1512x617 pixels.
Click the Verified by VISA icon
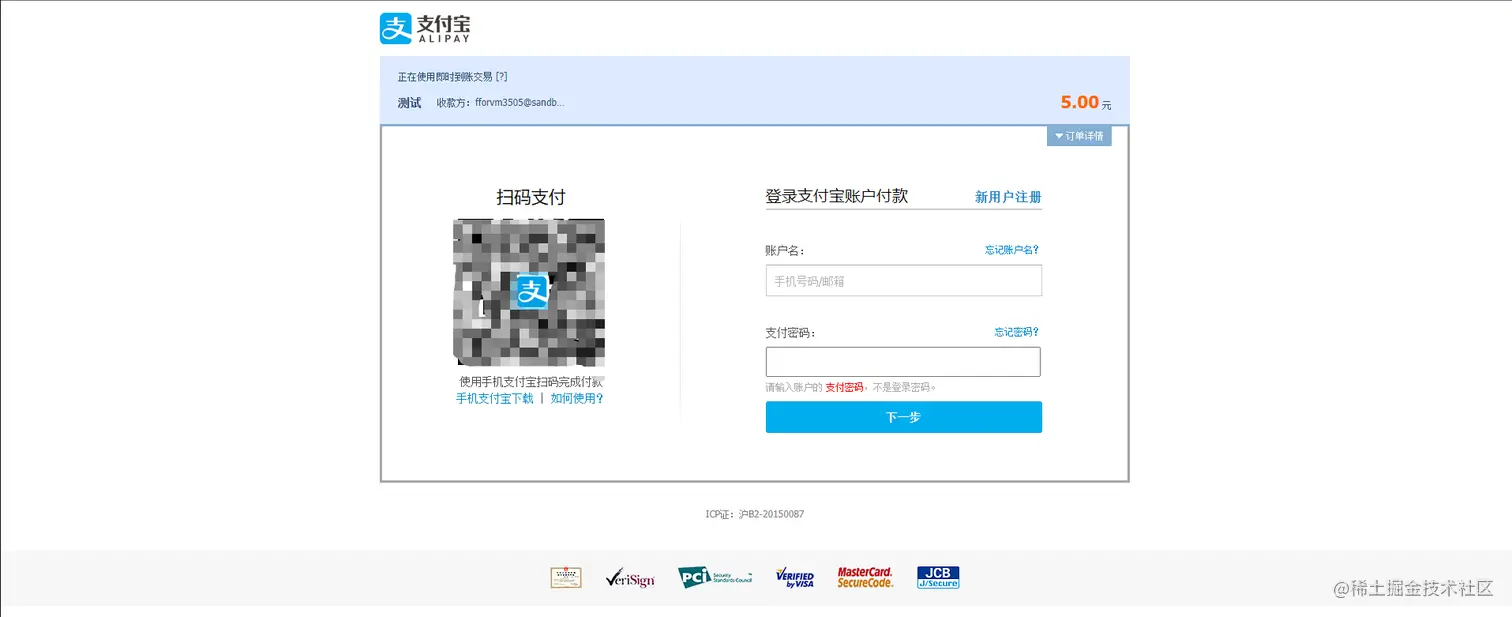[794, 577]
